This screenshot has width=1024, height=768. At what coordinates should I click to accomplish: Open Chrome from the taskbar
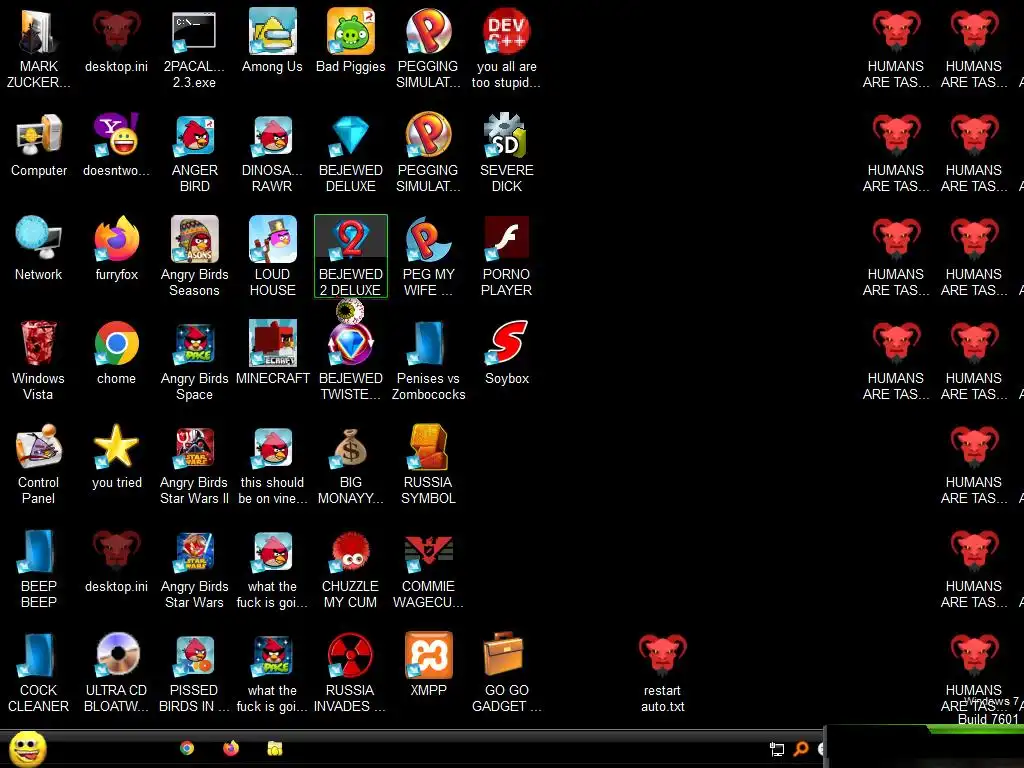[x=187, y=748]
